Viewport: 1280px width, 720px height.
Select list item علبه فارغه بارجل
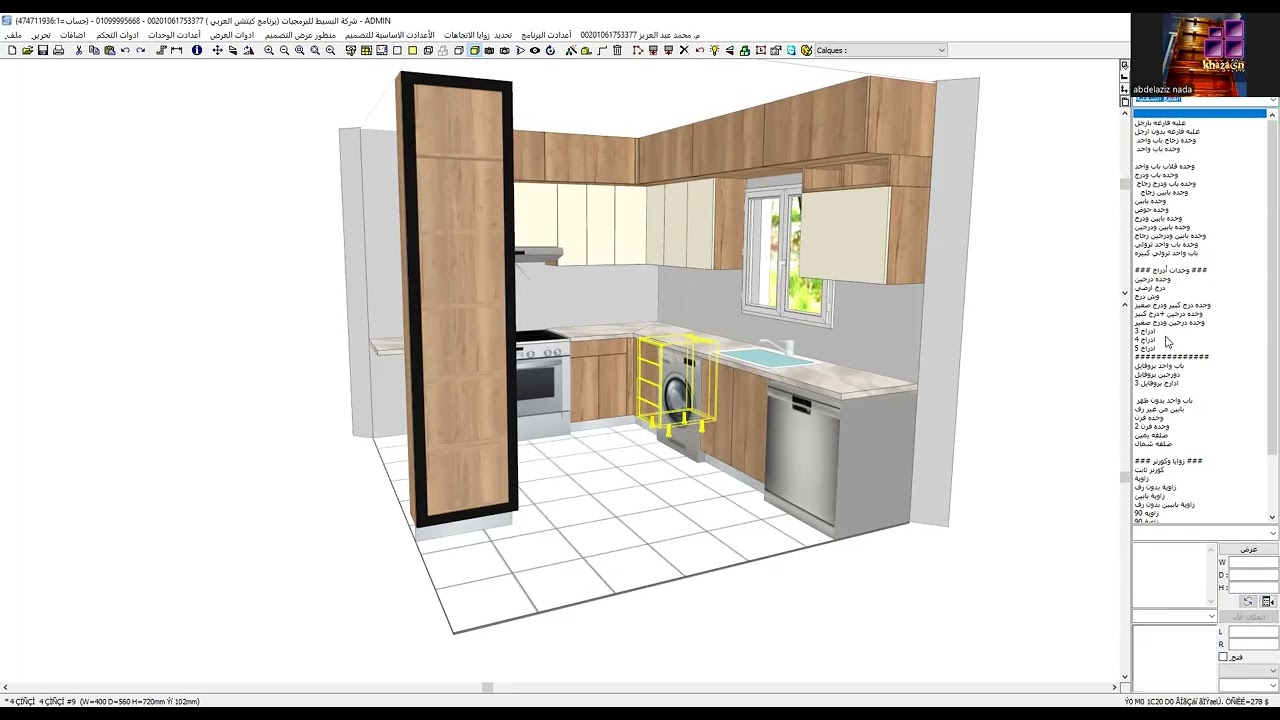pyautogui.click(x=1160, y=123)
